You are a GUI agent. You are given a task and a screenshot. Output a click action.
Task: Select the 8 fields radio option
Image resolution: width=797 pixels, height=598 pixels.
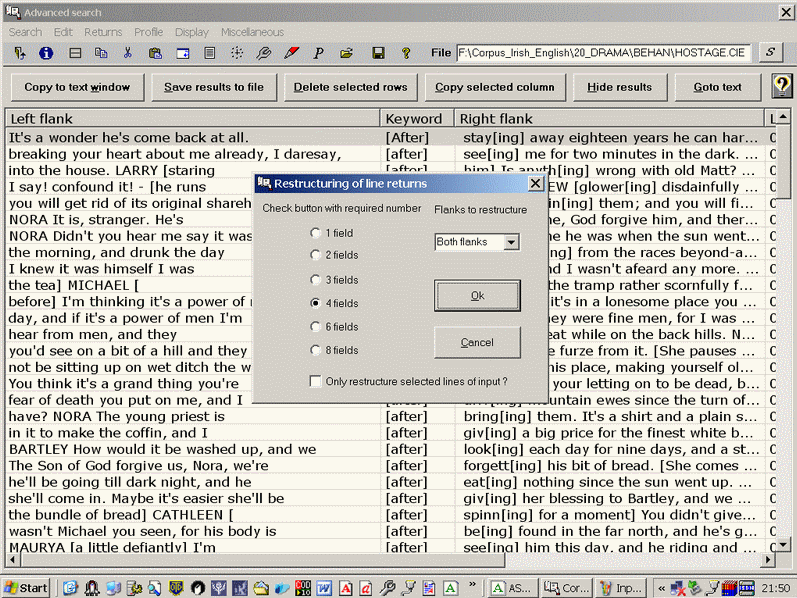316,351
